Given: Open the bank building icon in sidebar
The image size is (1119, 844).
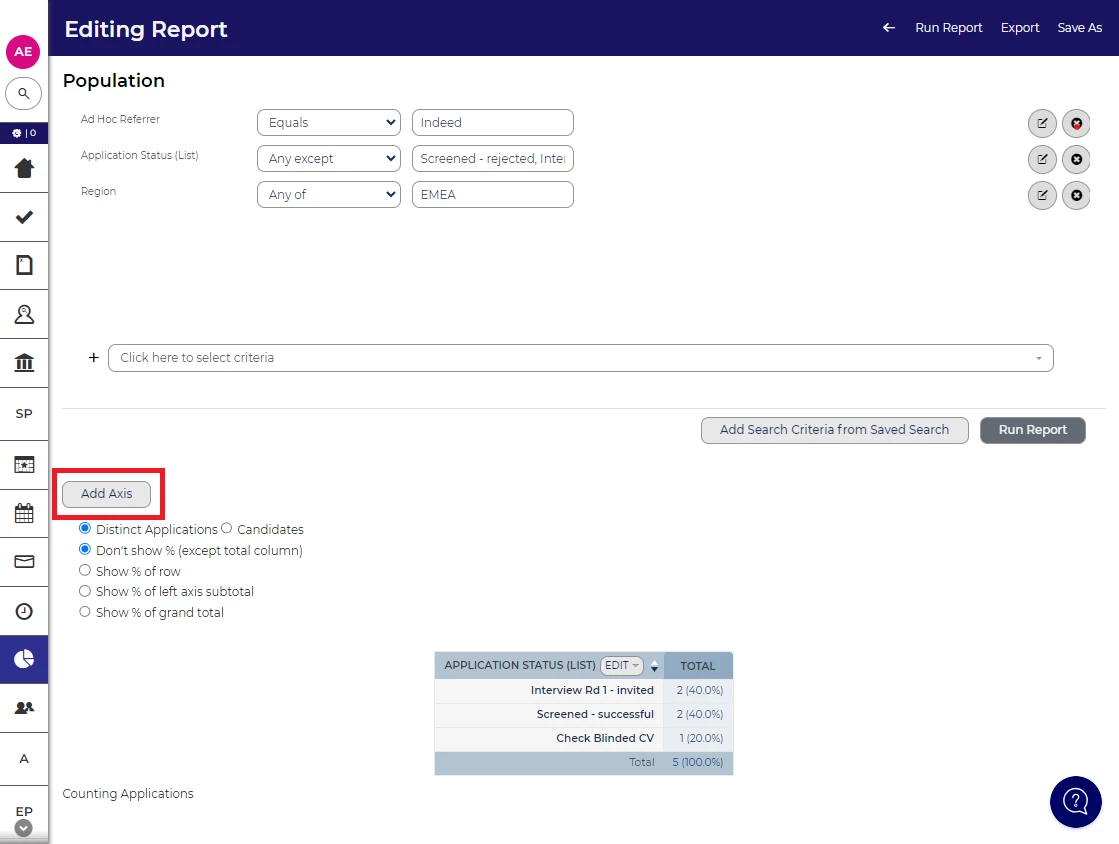Looking at the screenshot, I should (24, 362).
